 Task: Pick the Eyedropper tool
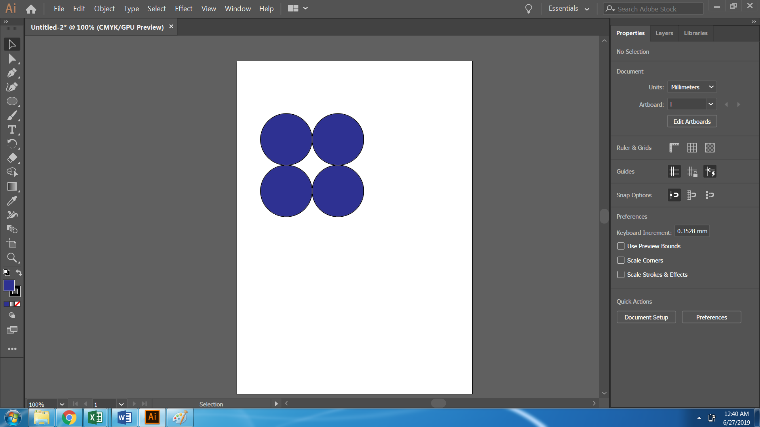(12, 200)
